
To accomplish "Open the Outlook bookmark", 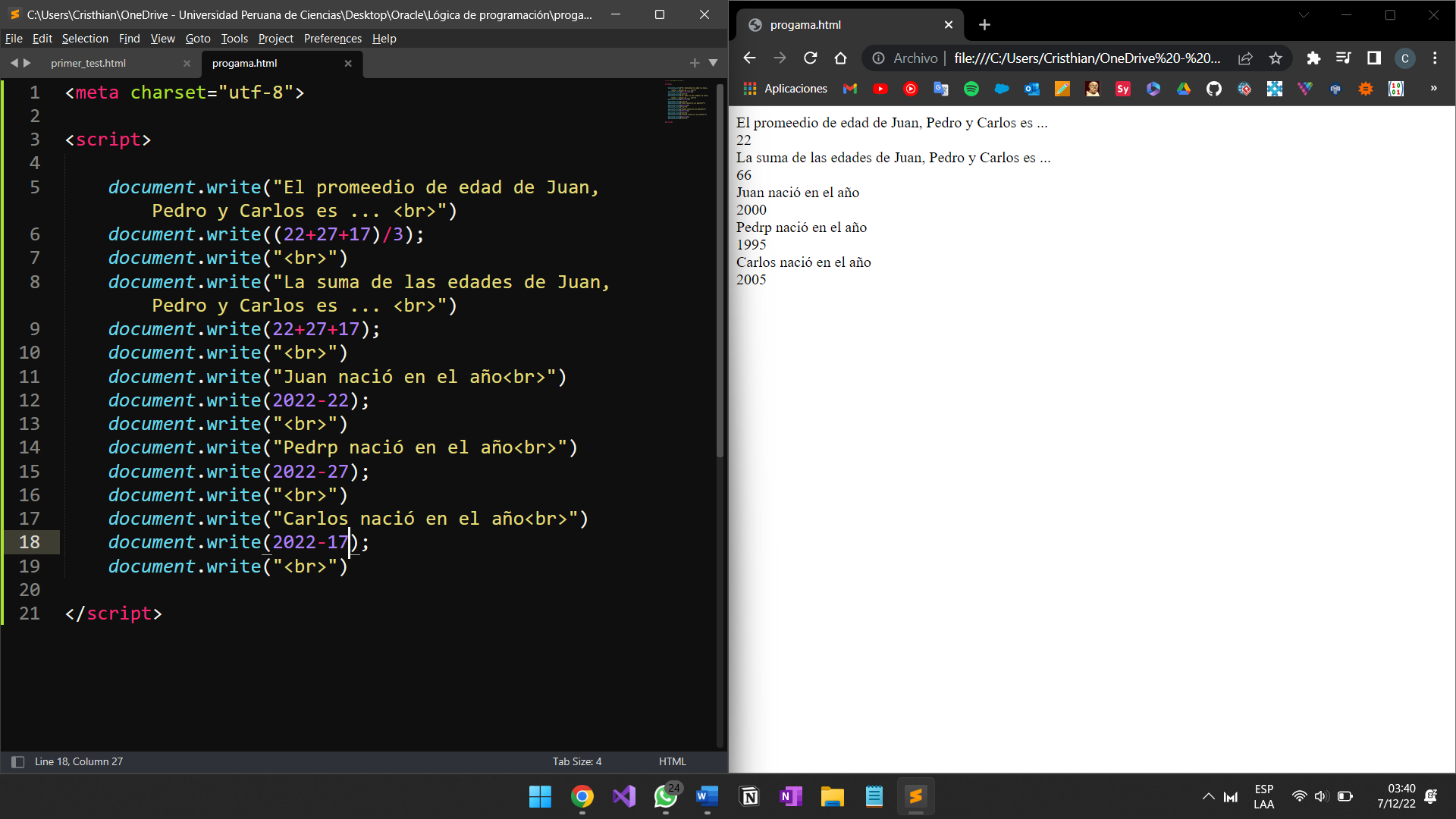I will click(1032, 89).
